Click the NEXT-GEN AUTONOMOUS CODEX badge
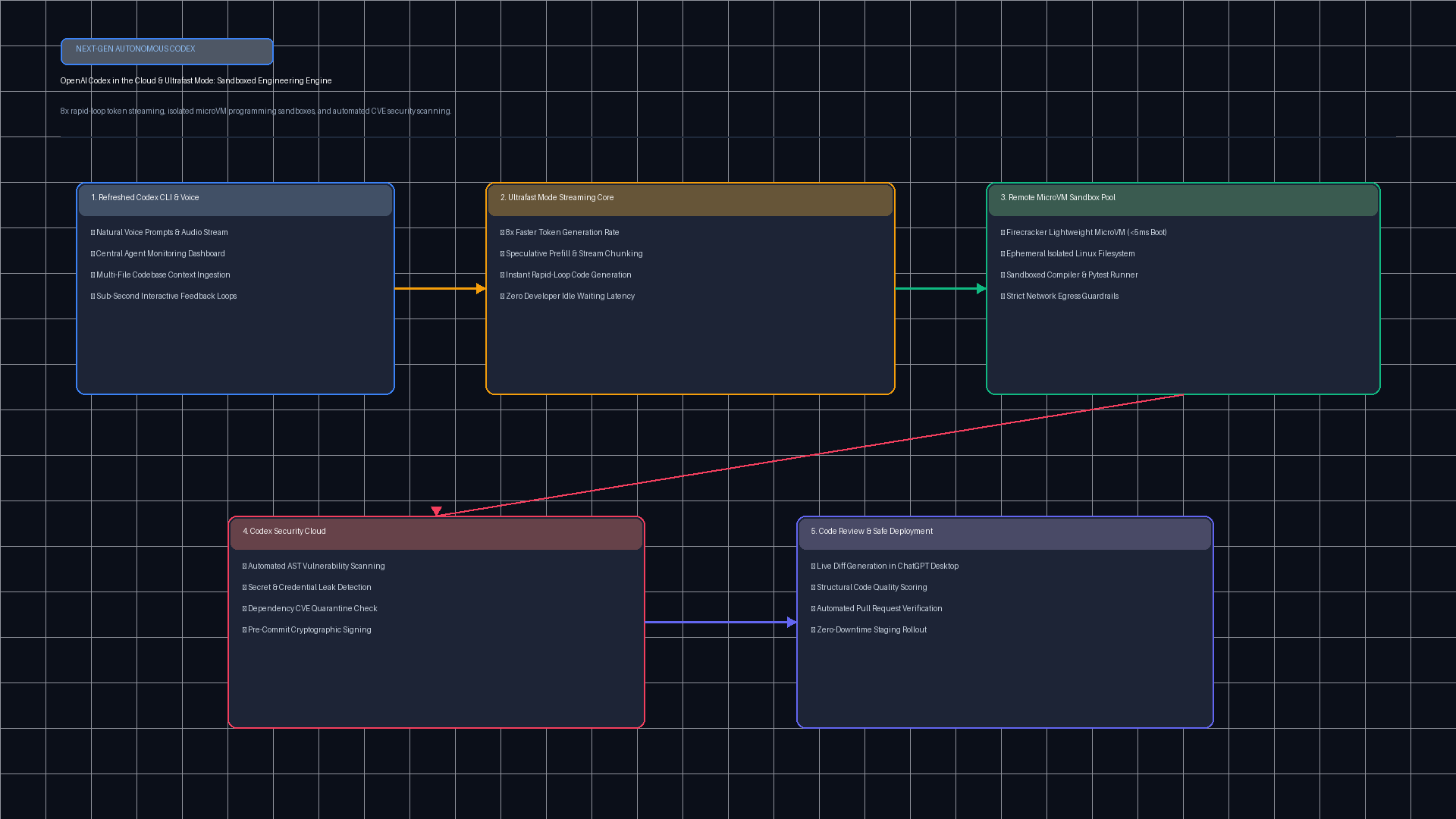 (167, 52)
